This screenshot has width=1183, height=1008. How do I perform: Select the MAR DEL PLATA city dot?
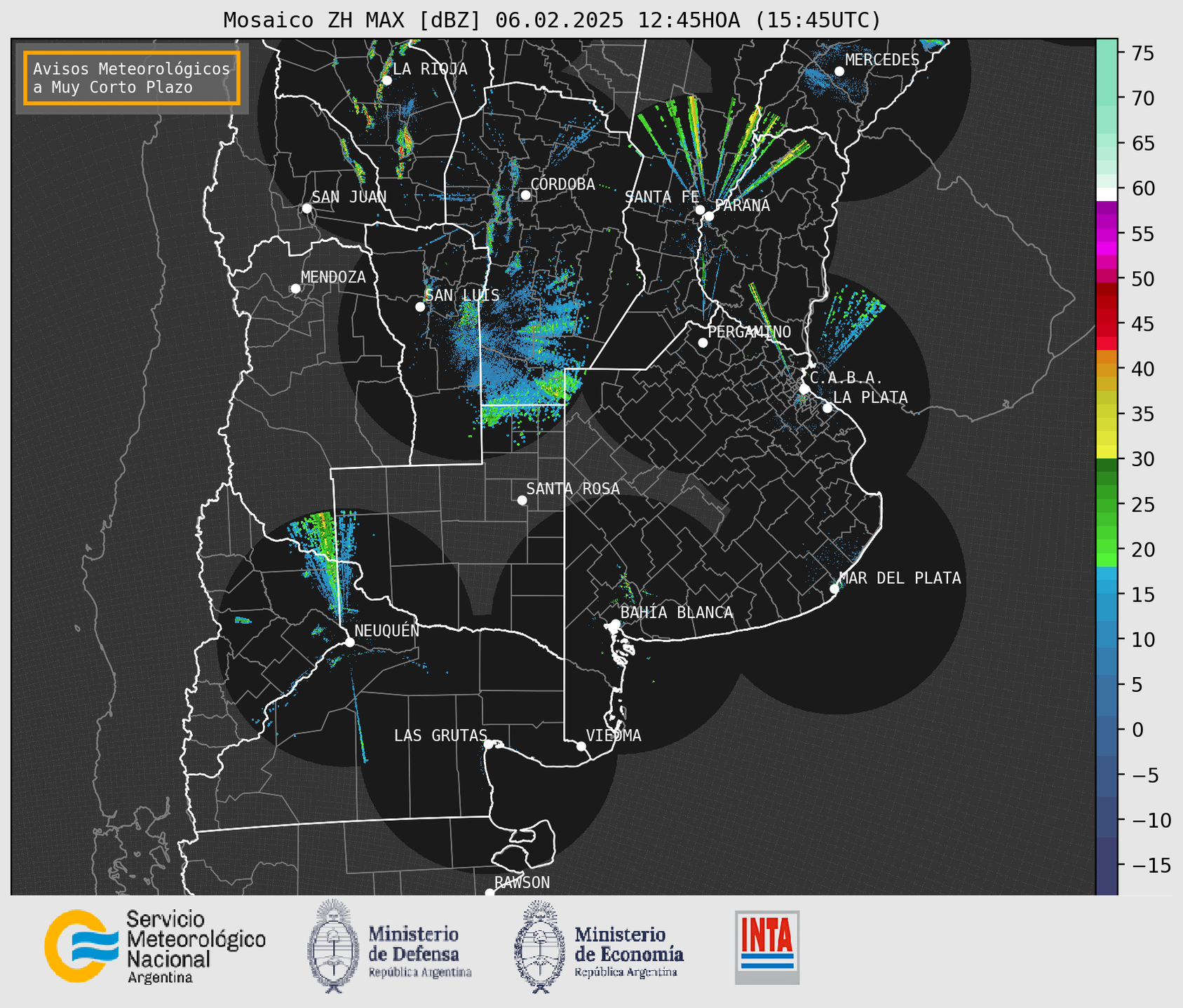pos(834,589)
